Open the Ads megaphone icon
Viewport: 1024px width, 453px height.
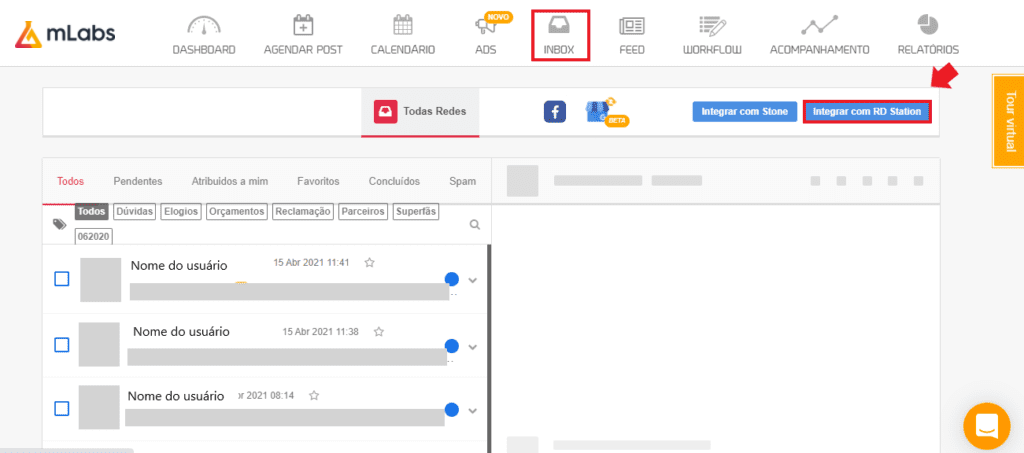click(485, 27)
